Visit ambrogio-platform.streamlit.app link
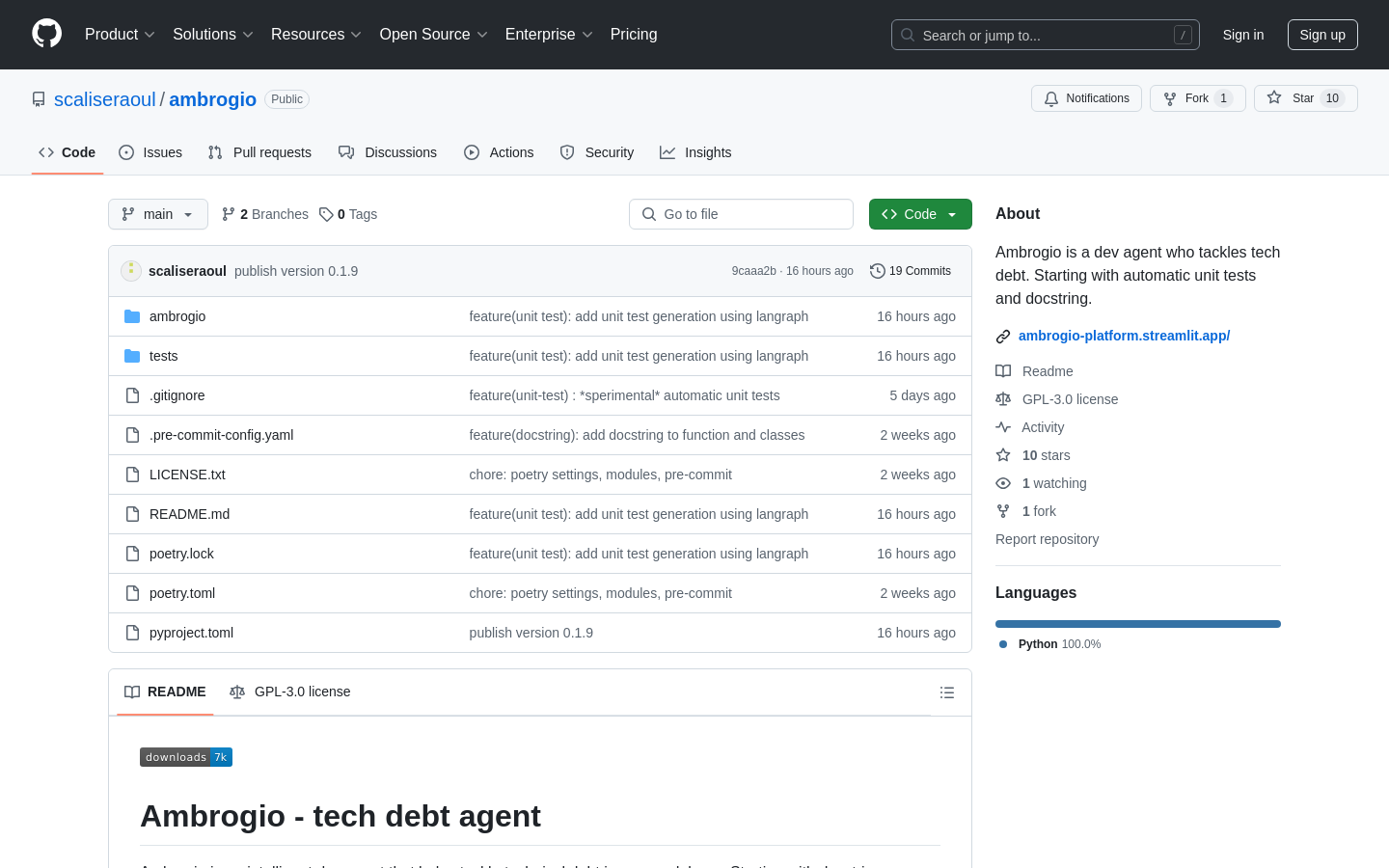 1124,336
